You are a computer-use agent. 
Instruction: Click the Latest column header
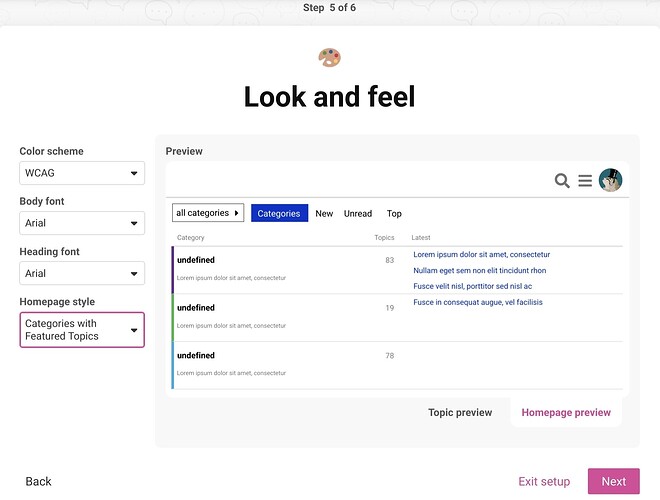click(x=421, y=237)
